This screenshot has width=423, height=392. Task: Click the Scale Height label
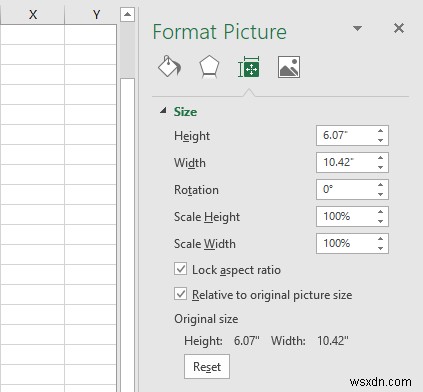coord(207,217)
